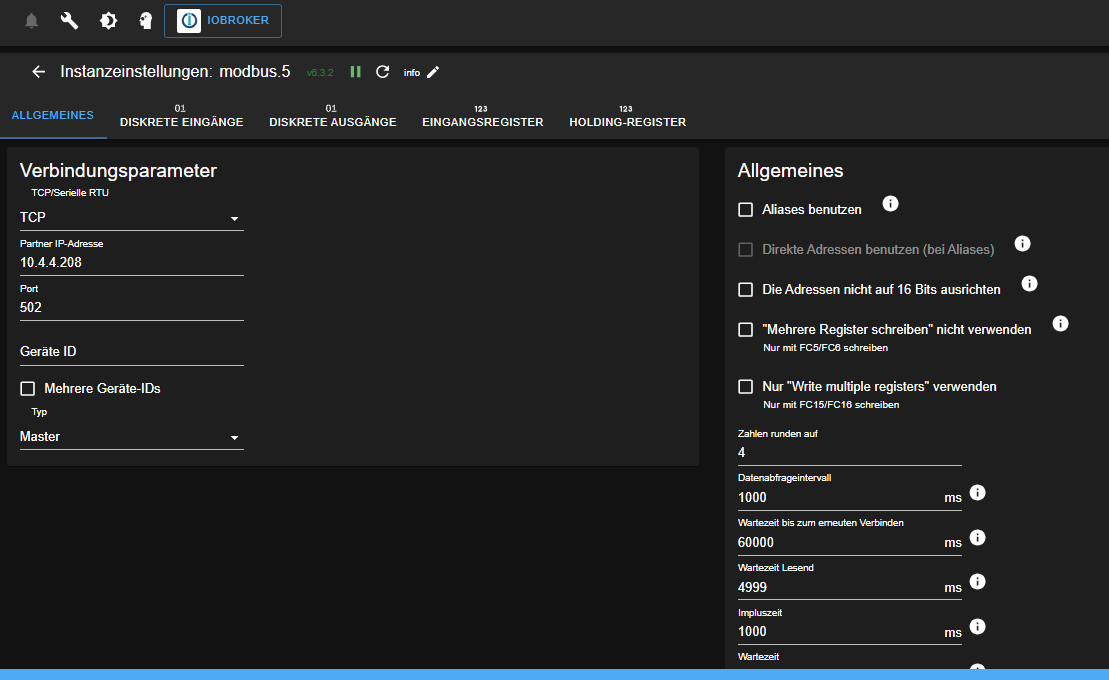The height and width of the screenshot is (680, 1109).
Task: Switch to the HOLDING-REGISTER tab
Action: [x=627, y=122]
